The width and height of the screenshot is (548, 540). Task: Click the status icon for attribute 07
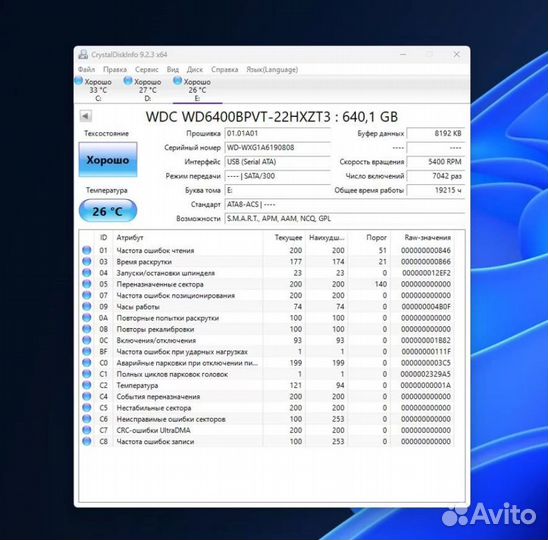(x=87, y=295)
